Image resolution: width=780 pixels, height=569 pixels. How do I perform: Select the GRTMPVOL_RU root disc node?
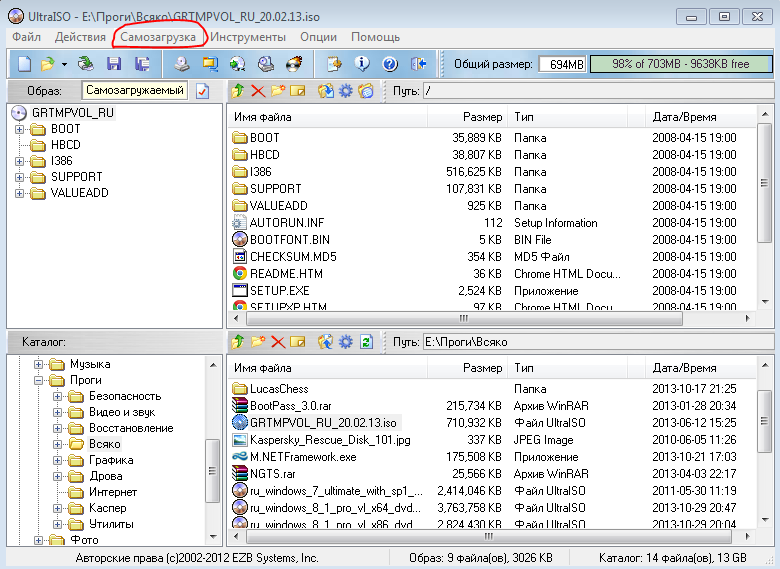coord(73,113)
